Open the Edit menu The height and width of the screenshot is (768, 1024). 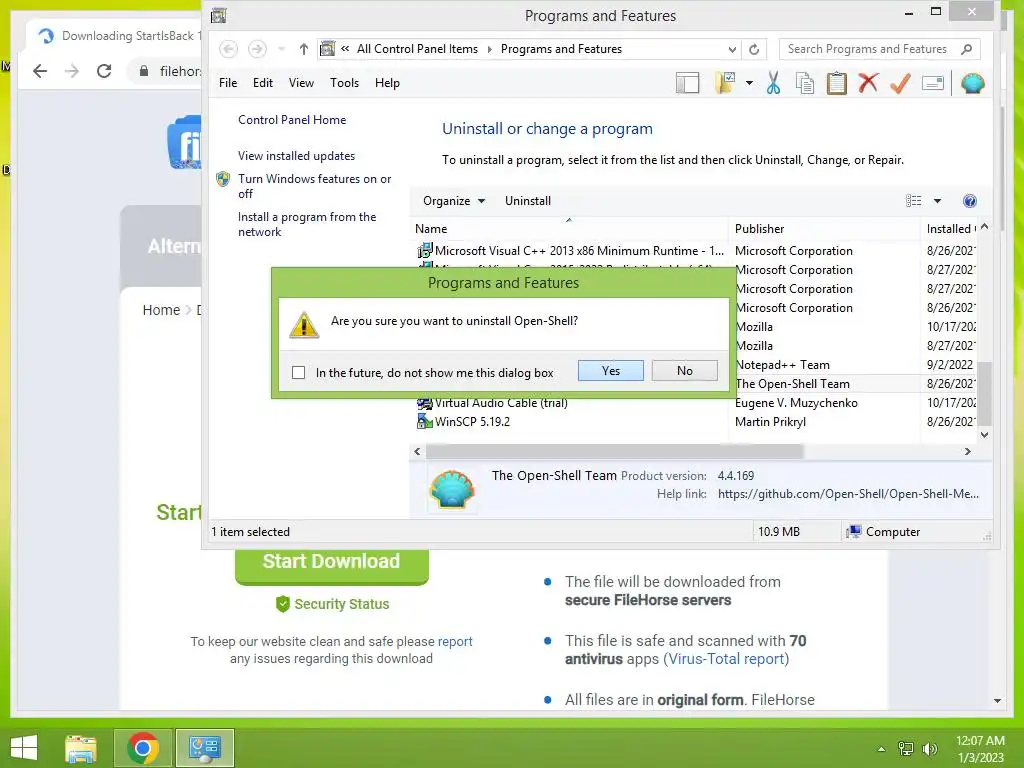point(263,83)
